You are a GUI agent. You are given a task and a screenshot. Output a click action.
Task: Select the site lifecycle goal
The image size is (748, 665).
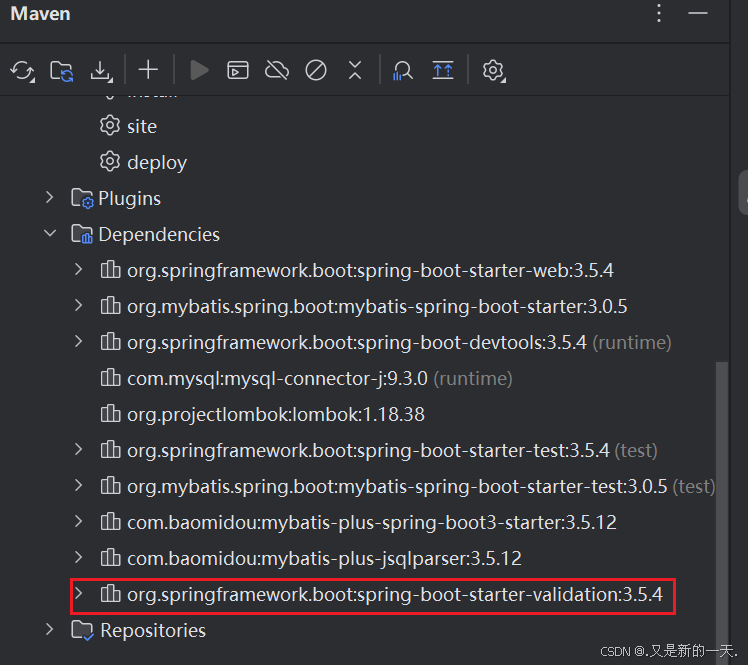tap(142, 126)
